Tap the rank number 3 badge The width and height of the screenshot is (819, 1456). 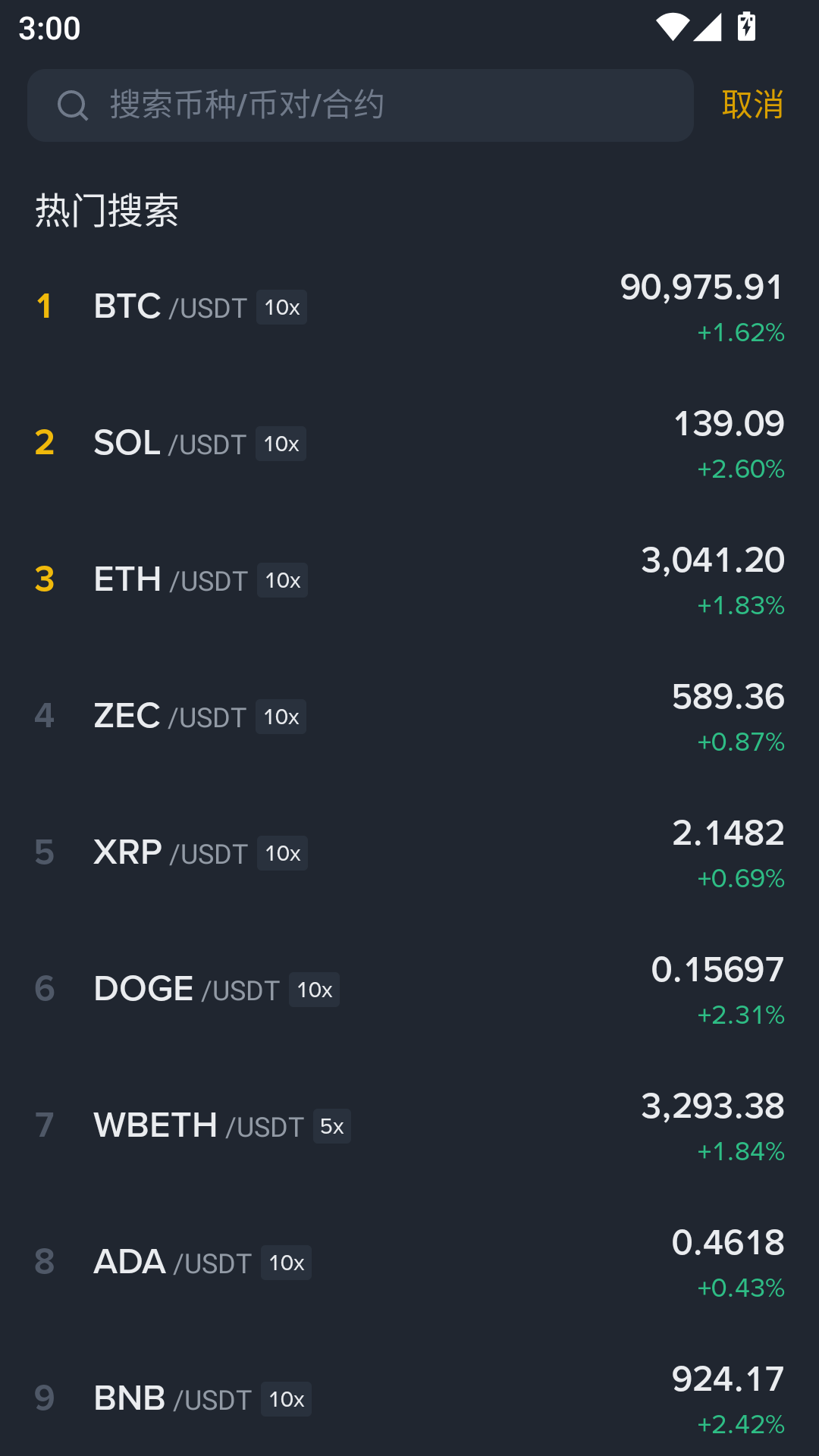[45, 580]
